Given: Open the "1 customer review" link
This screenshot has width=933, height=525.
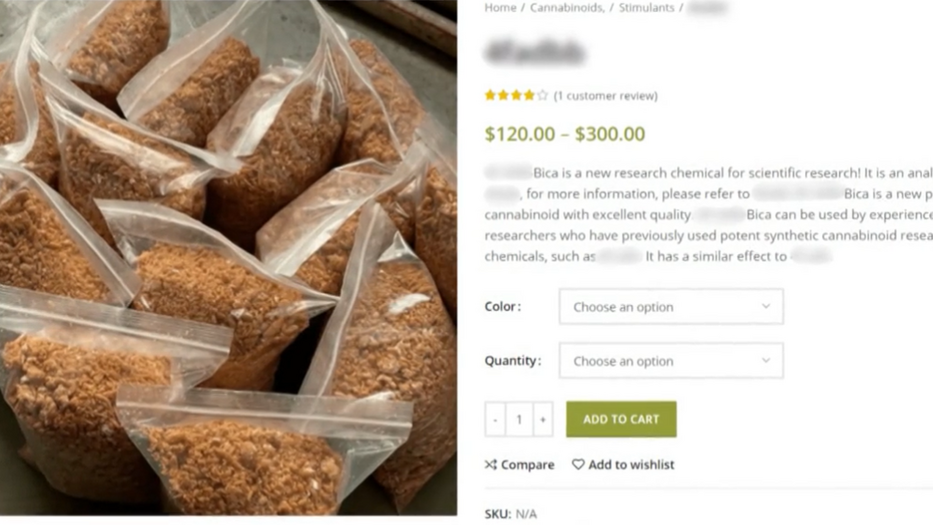Looking at the screenshot, I should click(606, 96).
